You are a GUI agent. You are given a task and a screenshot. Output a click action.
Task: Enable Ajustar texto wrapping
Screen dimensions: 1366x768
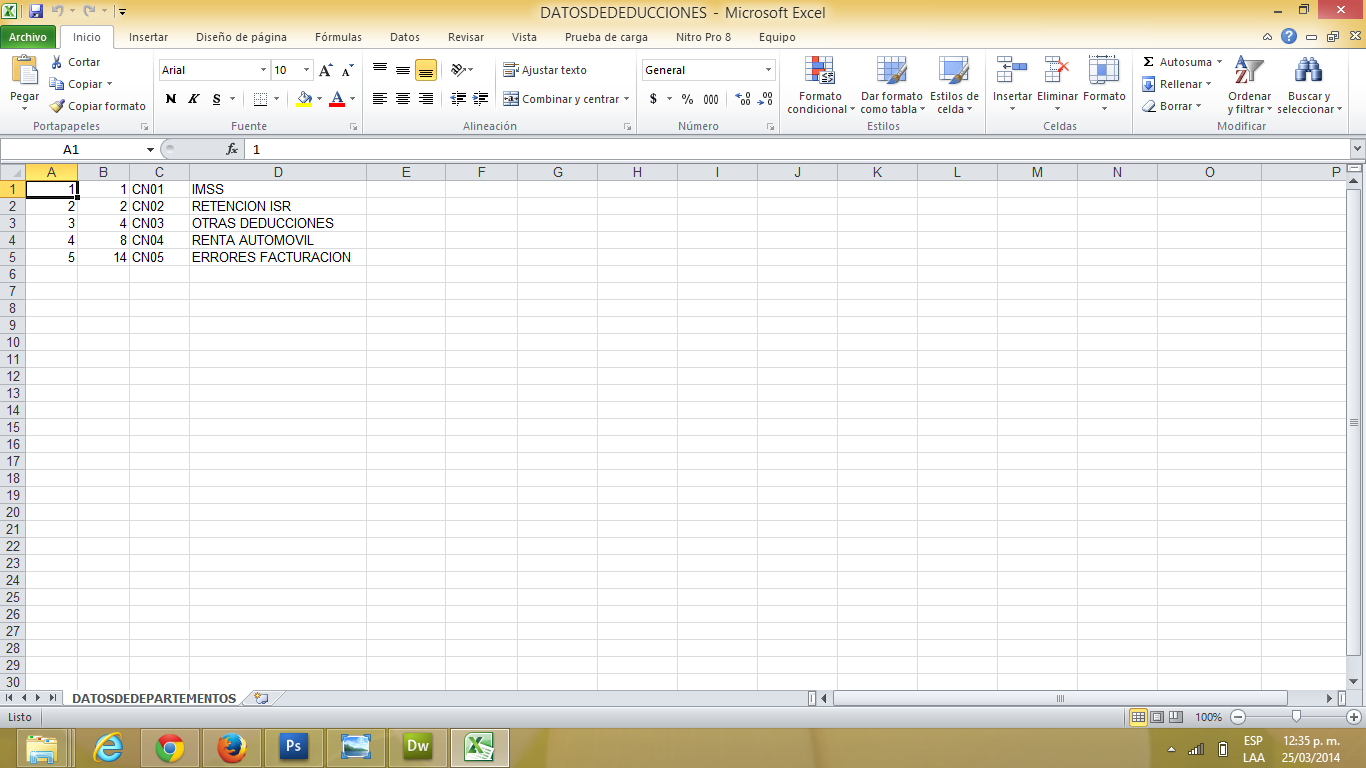tap(545, 70)
